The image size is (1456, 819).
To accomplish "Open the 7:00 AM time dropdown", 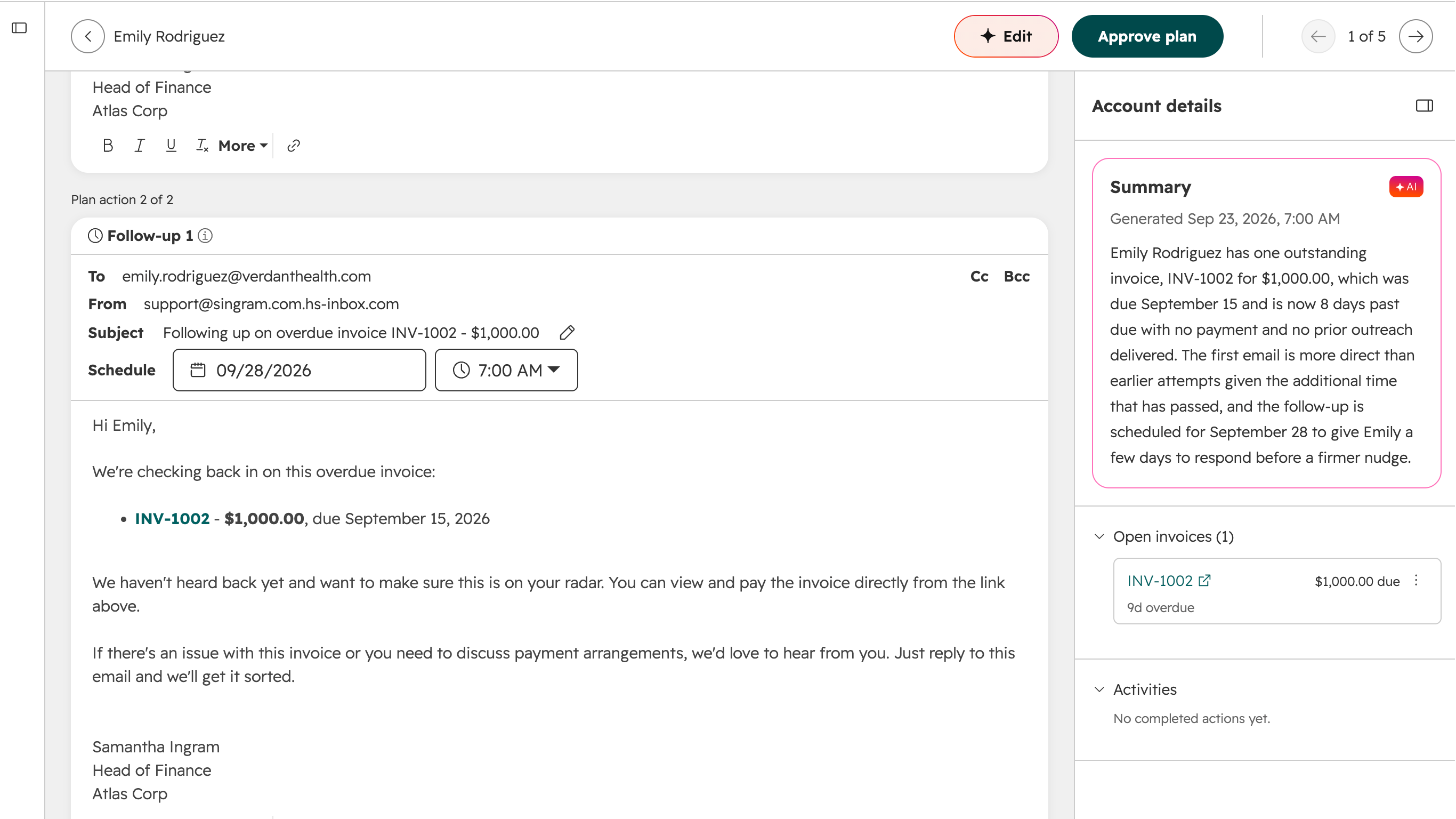I will [x=506, y=370].
